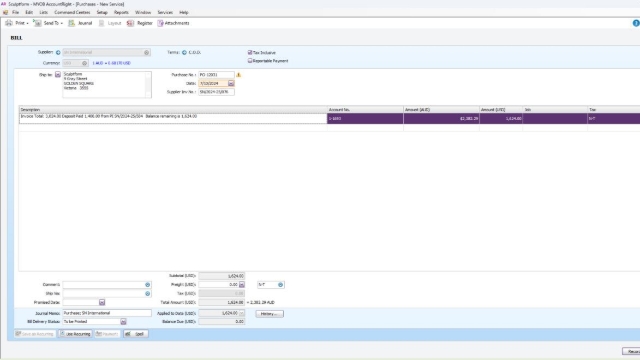Click in the Date field
The width and height of the screenshot is (640, 360).
click(213, 83)
